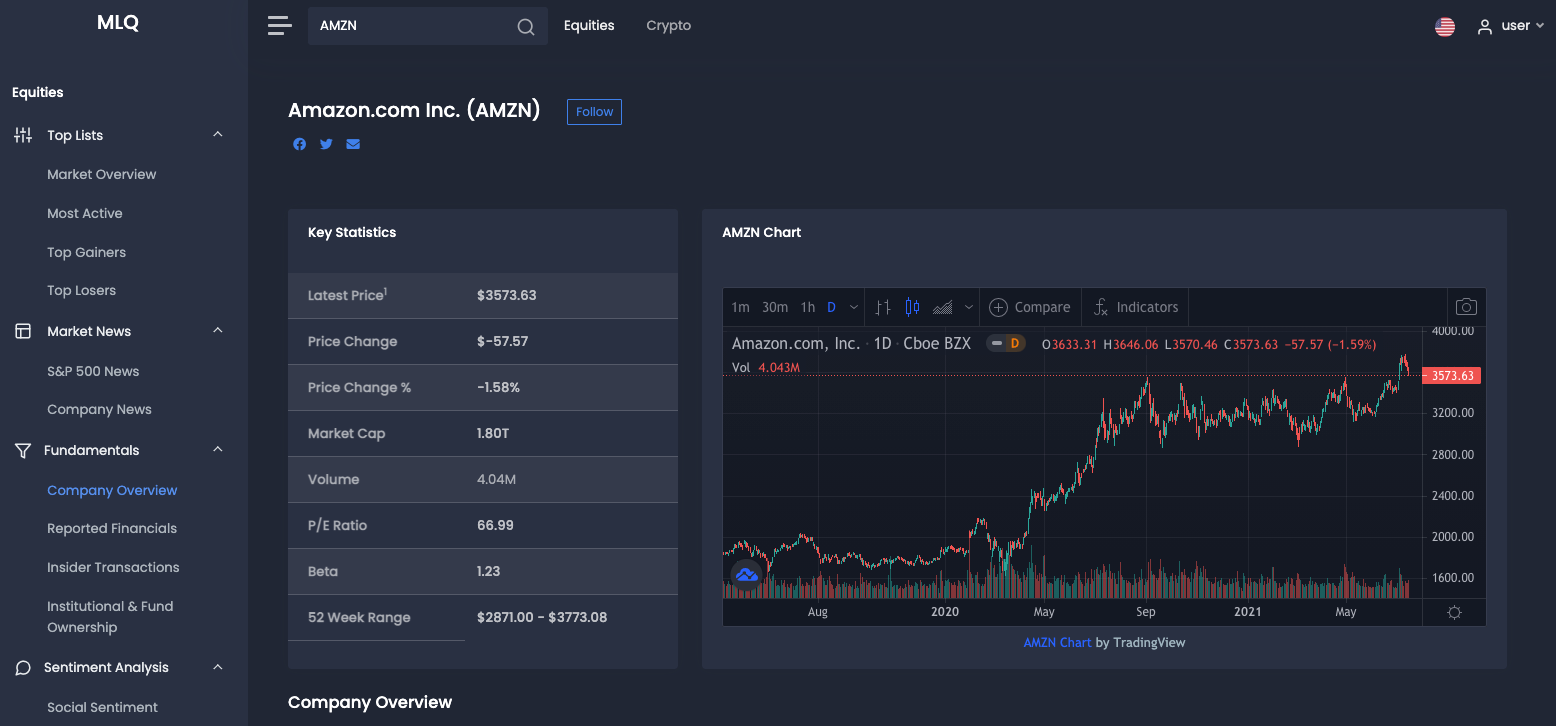Share AMZN page on Twitter
Viewport: 1556px width, 726px height.
coord(326,144)
